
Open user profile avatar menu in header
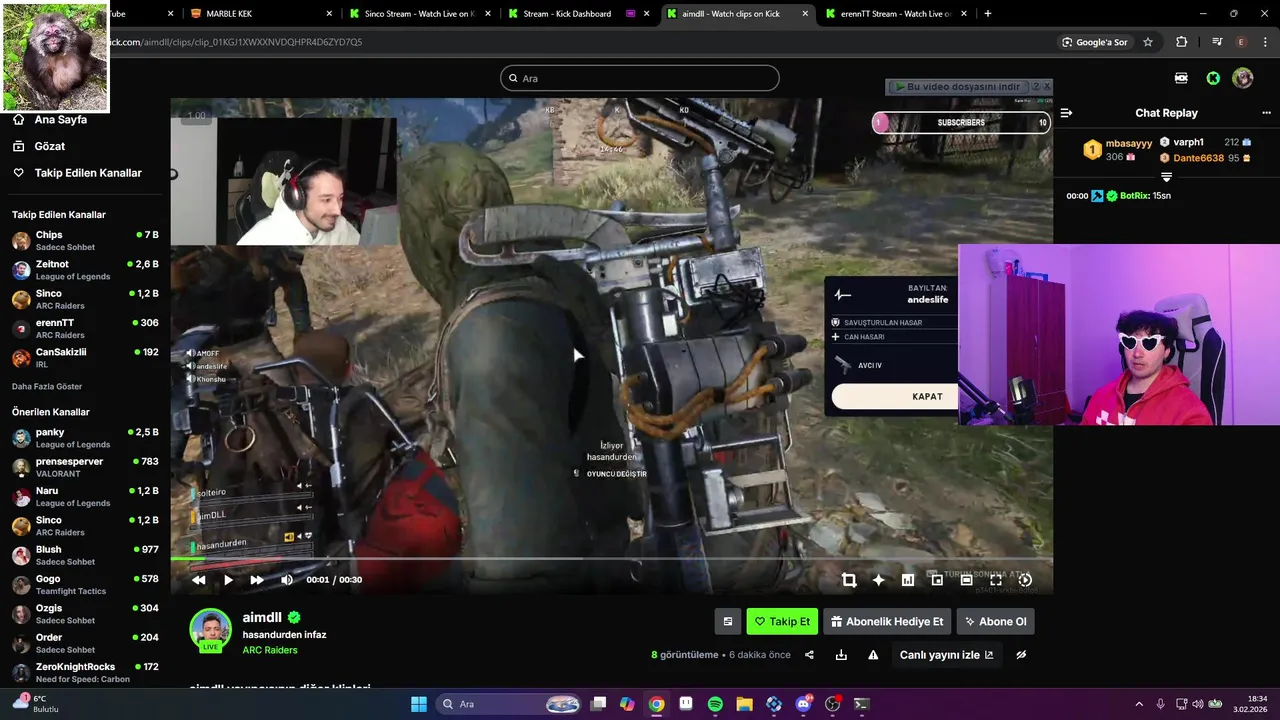1243,78
